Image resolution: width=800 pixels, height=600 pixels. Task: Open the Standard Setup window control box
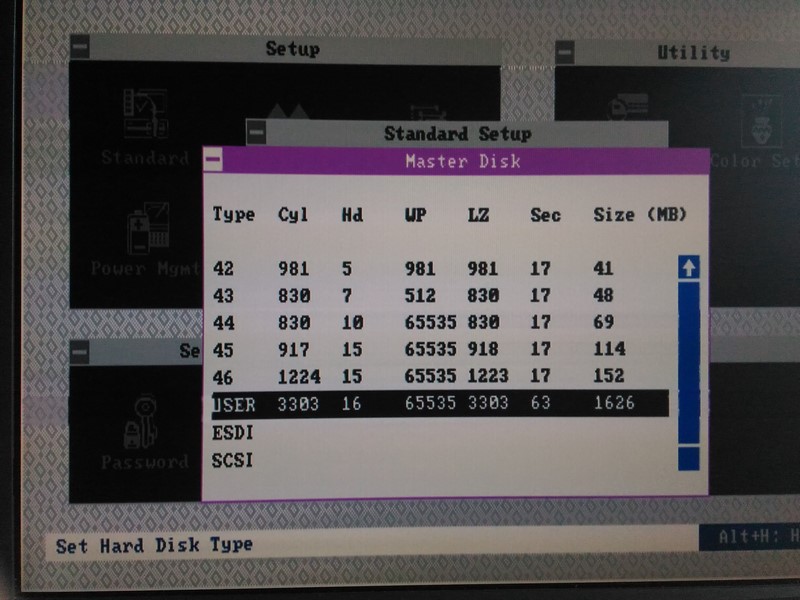[258, 133]
